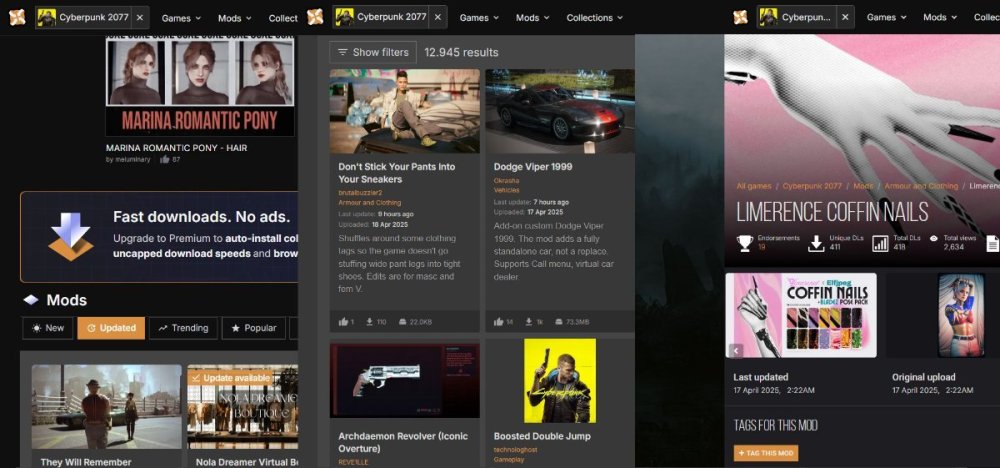Click download icon beside 110
Image resolution: width=1000 pixels, height=468 pixels.
pos(369,322)
